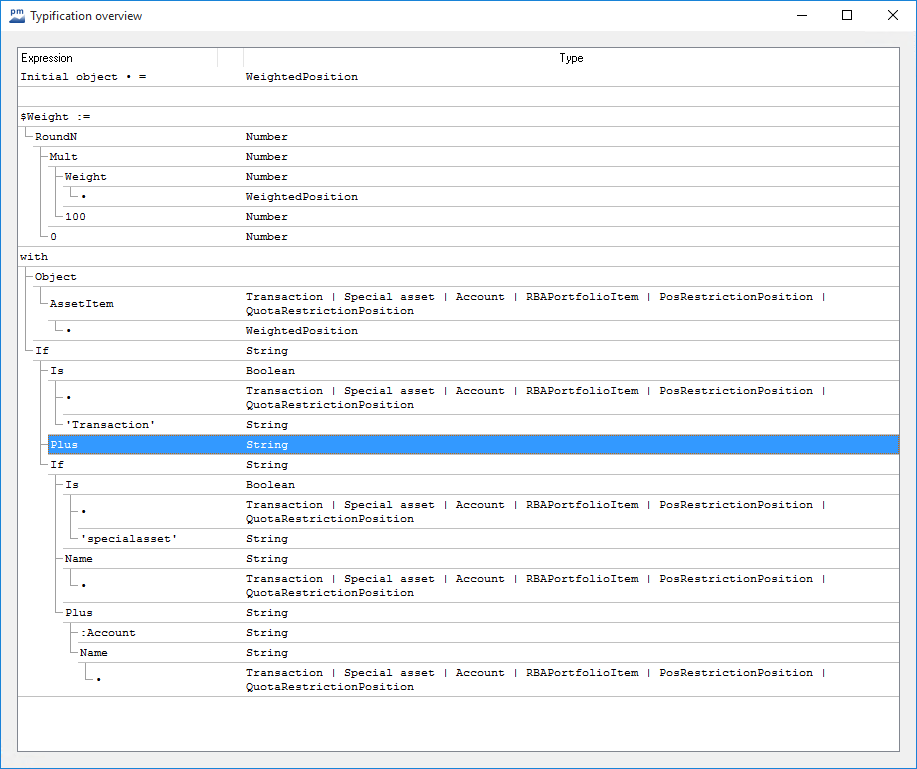Click the Type column header
This screenshot has height=769, width=917.
point(570,58)
